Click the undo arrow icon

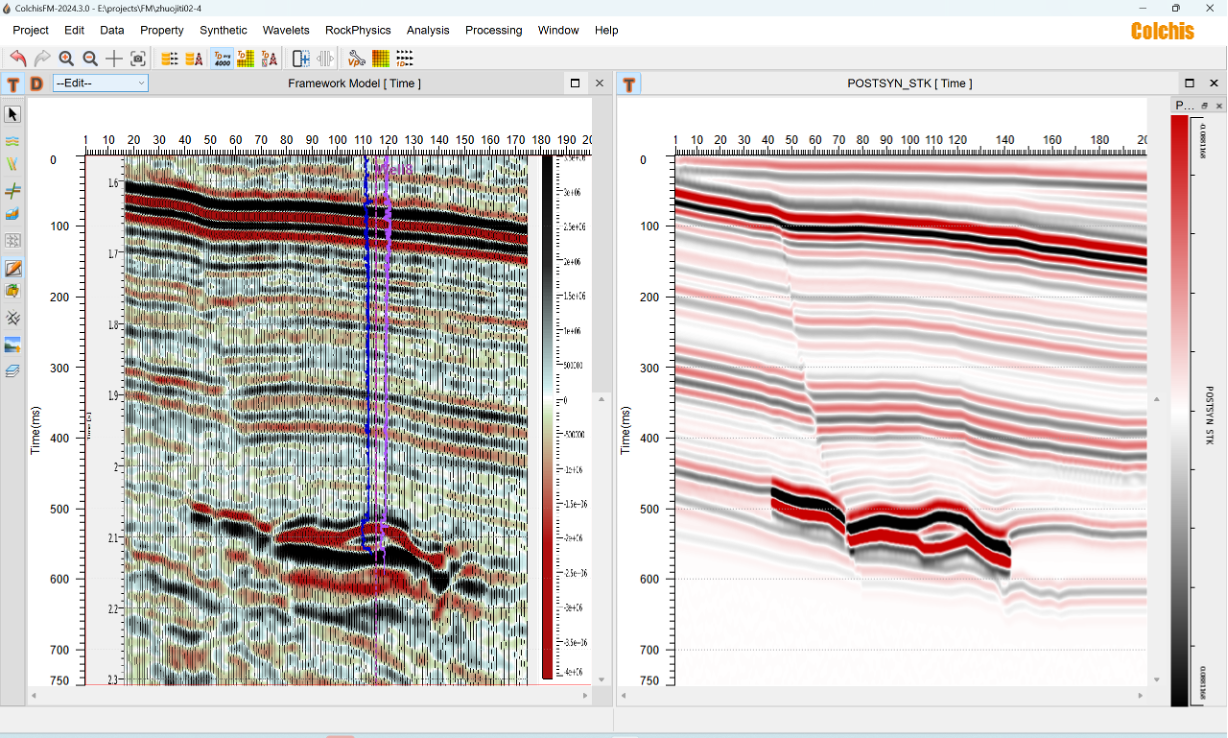18,59
